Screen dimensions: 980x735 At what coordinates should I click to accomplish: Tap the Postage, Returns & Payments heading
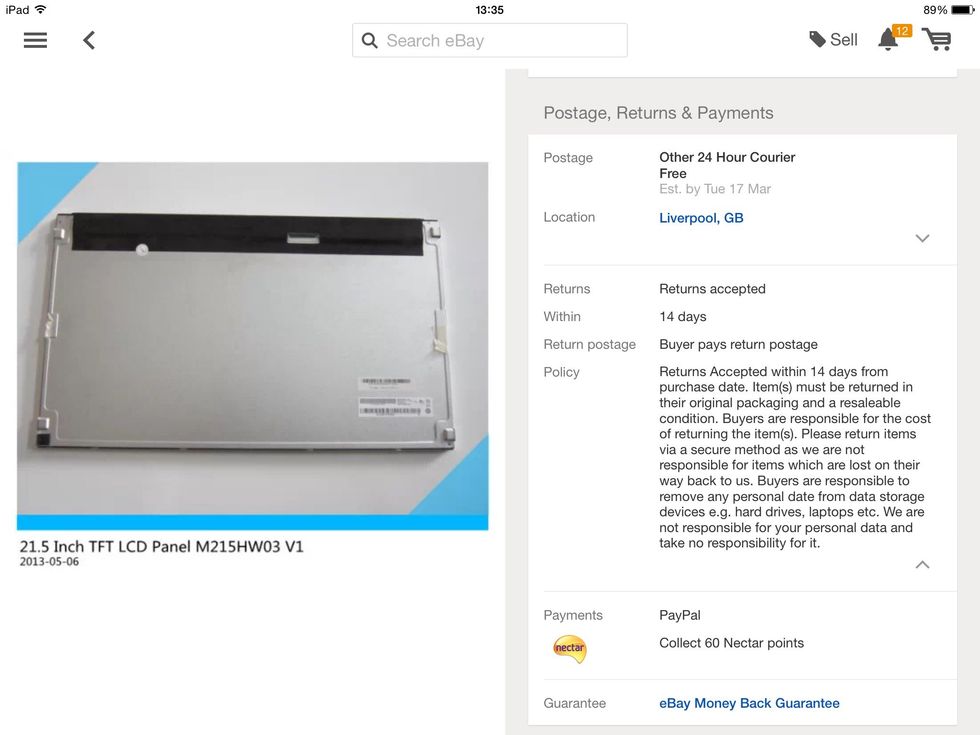[x=658, y=113]
